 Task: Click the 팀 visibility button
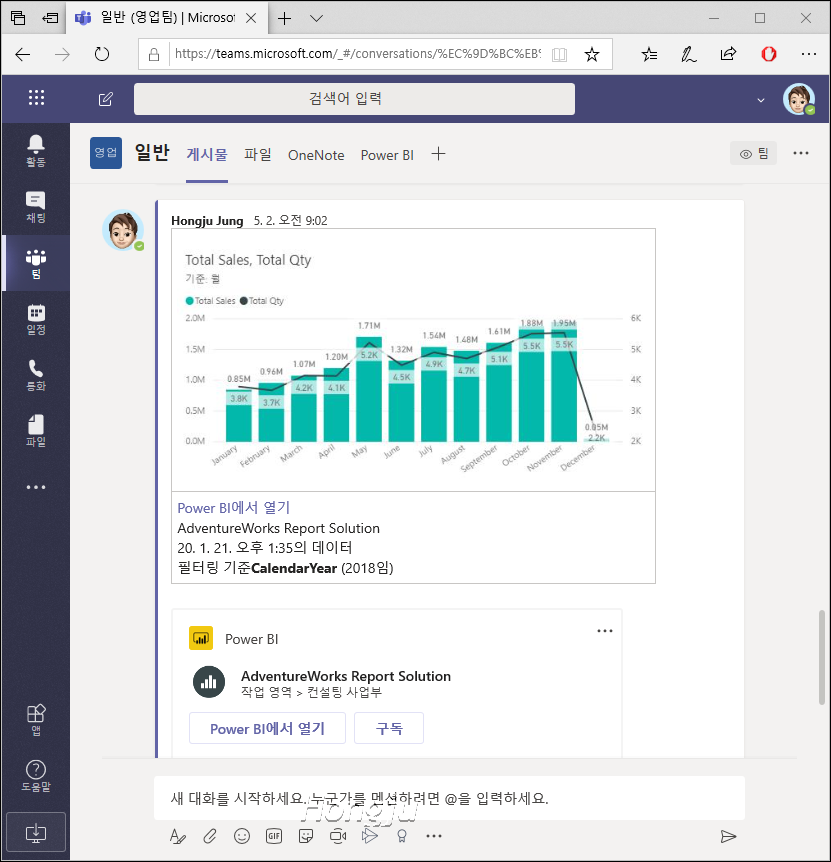(754, 153)
